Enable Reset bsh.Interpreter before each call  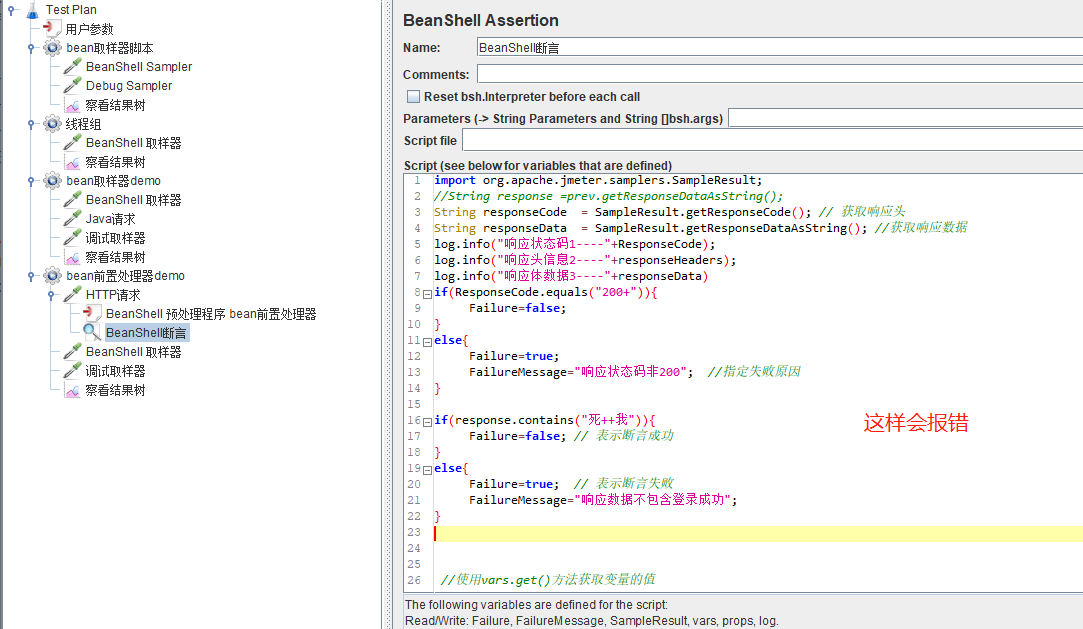click(x=413, y=96)
